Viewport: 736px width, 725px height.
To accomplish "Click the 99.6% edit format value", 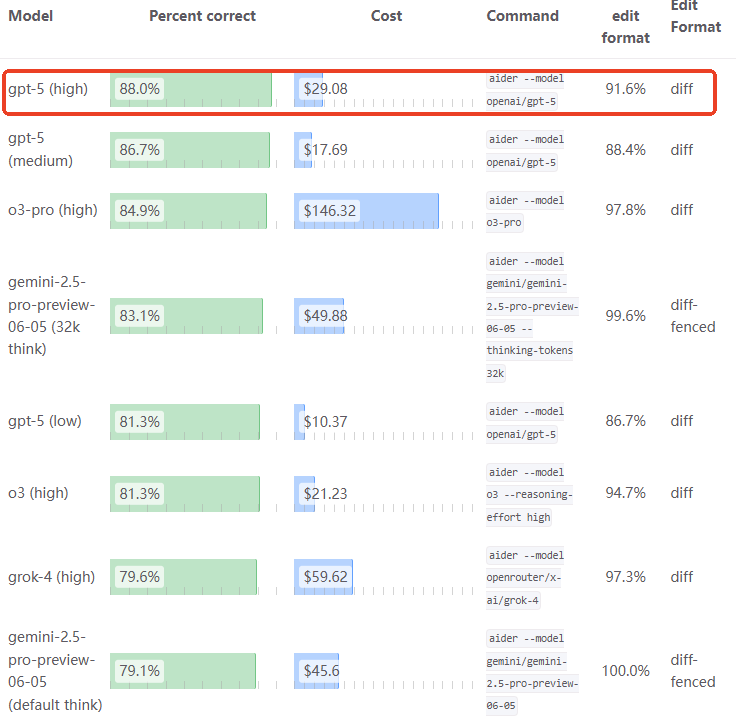I will (625, 316).
